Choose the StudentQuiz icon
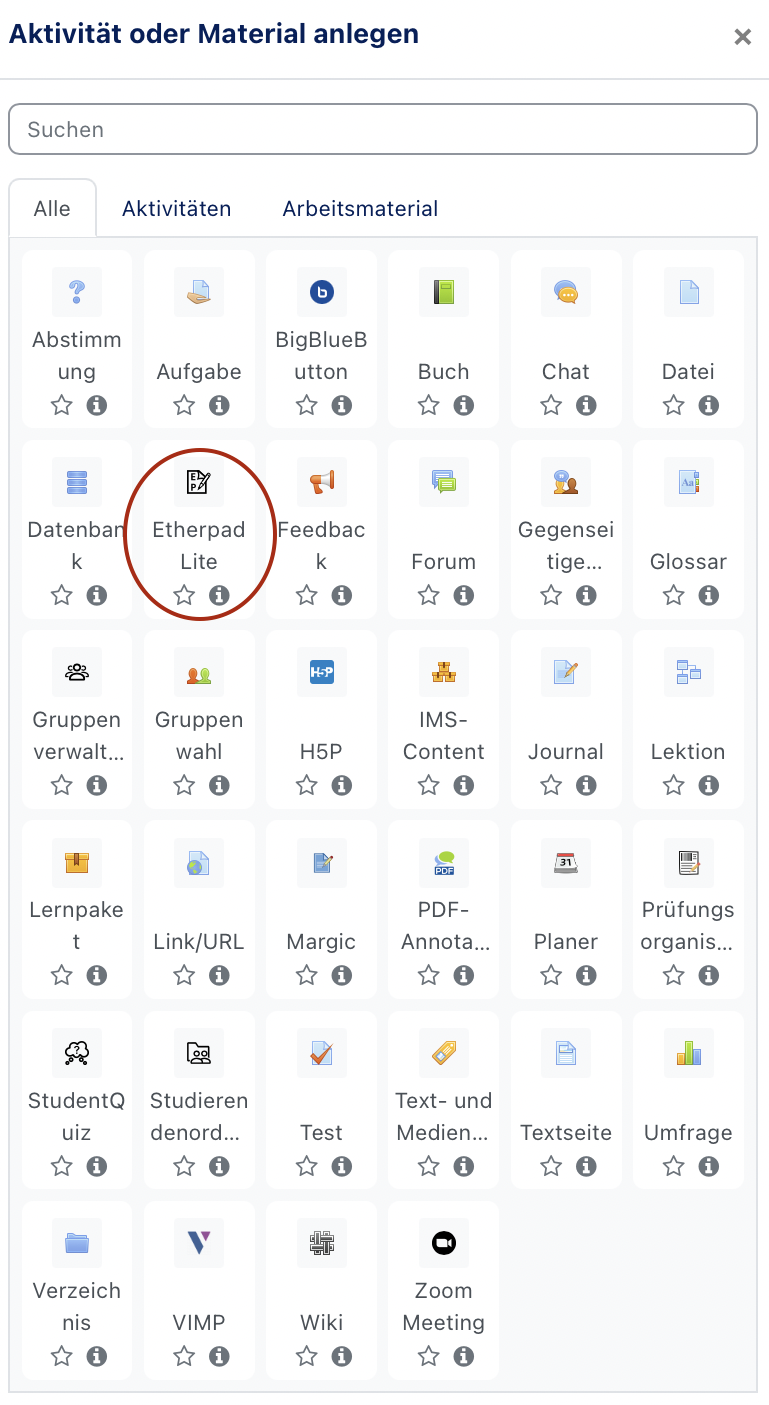This screenshot has height=1405, width=769. pyautogui.click(x=77, y=1052)
